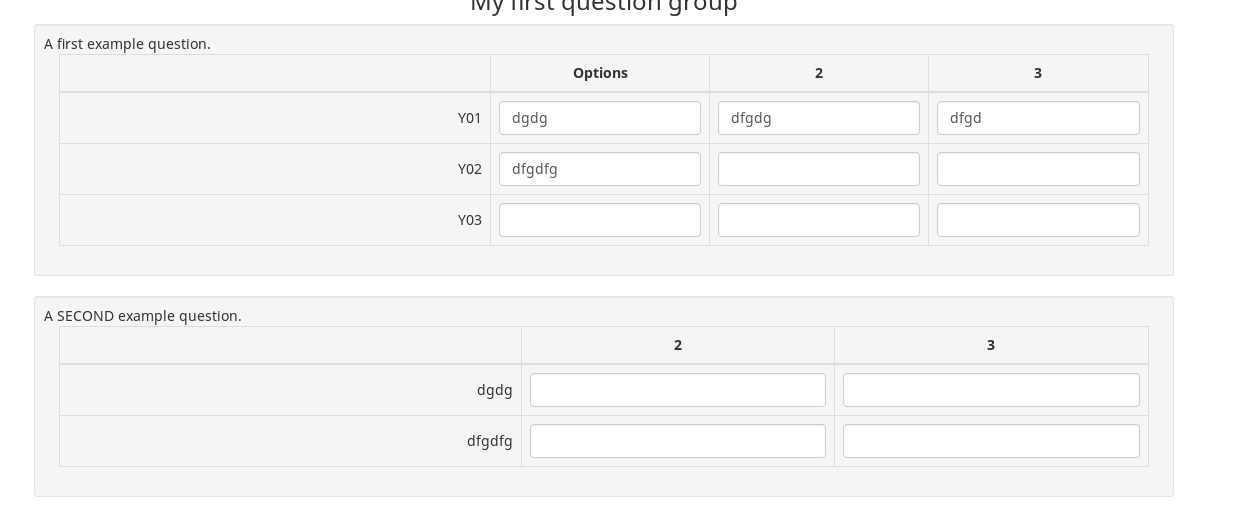Click Y01 column 2 field containing dfgdg
Screen dimensions: 1242x507
tap(818, 118)
